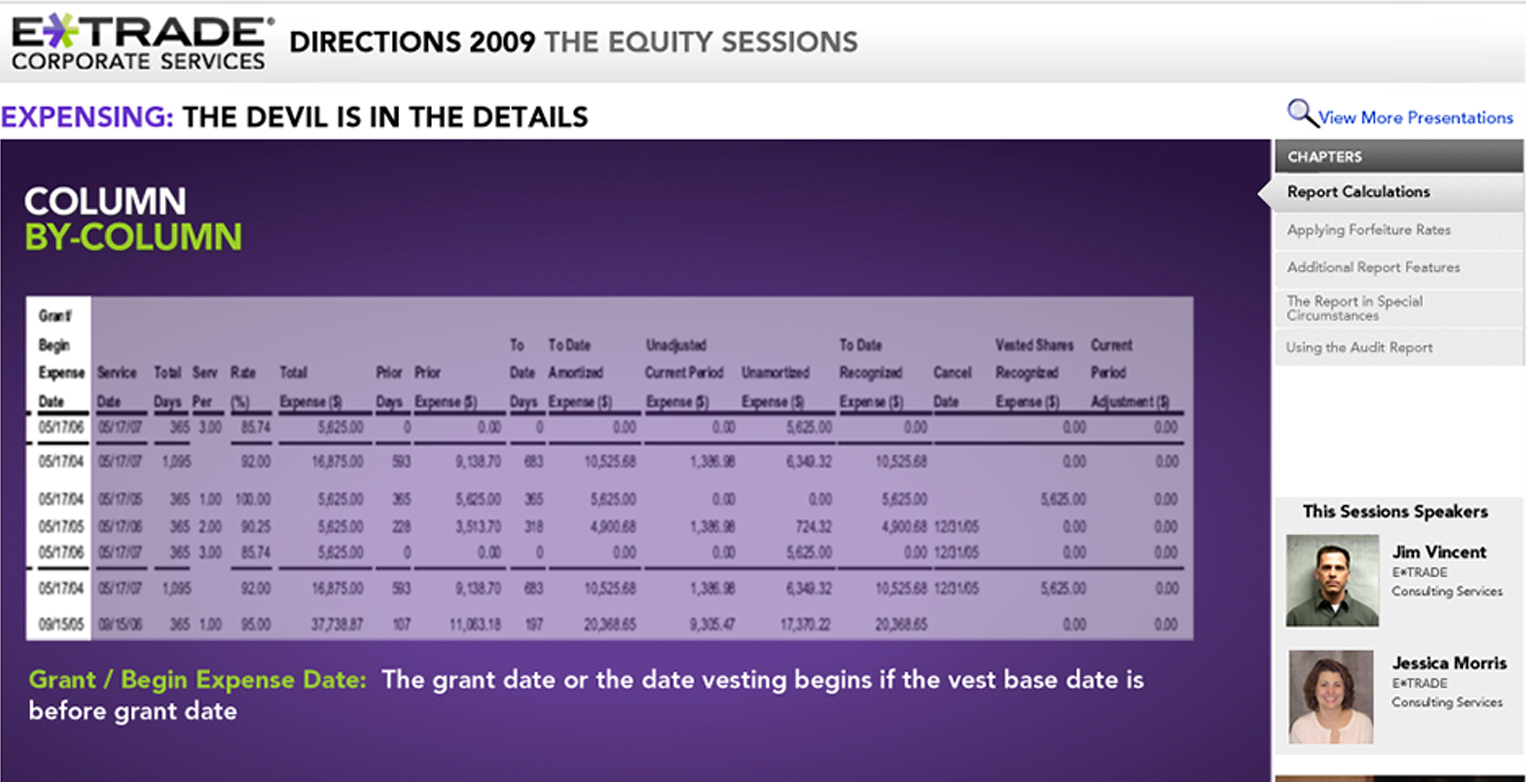
Task: Click the 09/15/05 grant date cell
Action: pyautogui.click(x=58, y=624)
